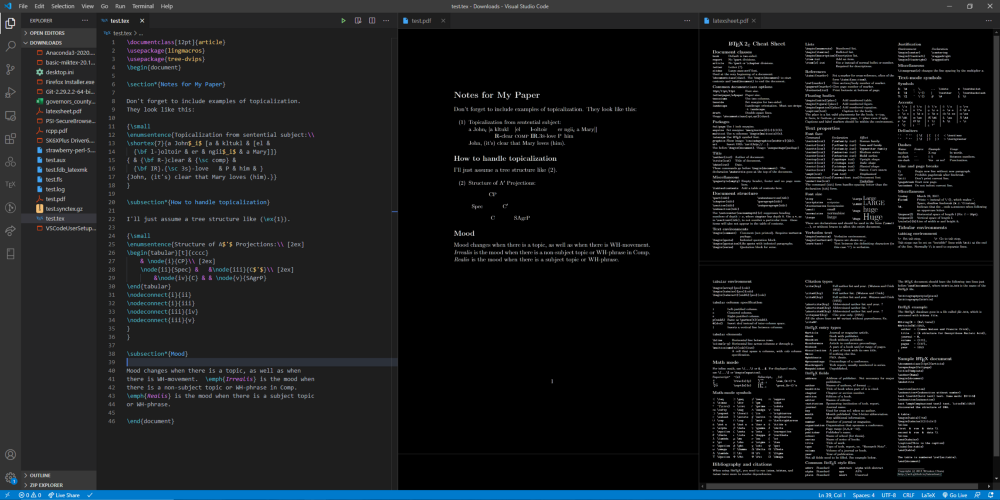Click the Build LaTeX project play button
Image resolution: width=1000 pixels, height=500 pixels.
coord(343,20)
